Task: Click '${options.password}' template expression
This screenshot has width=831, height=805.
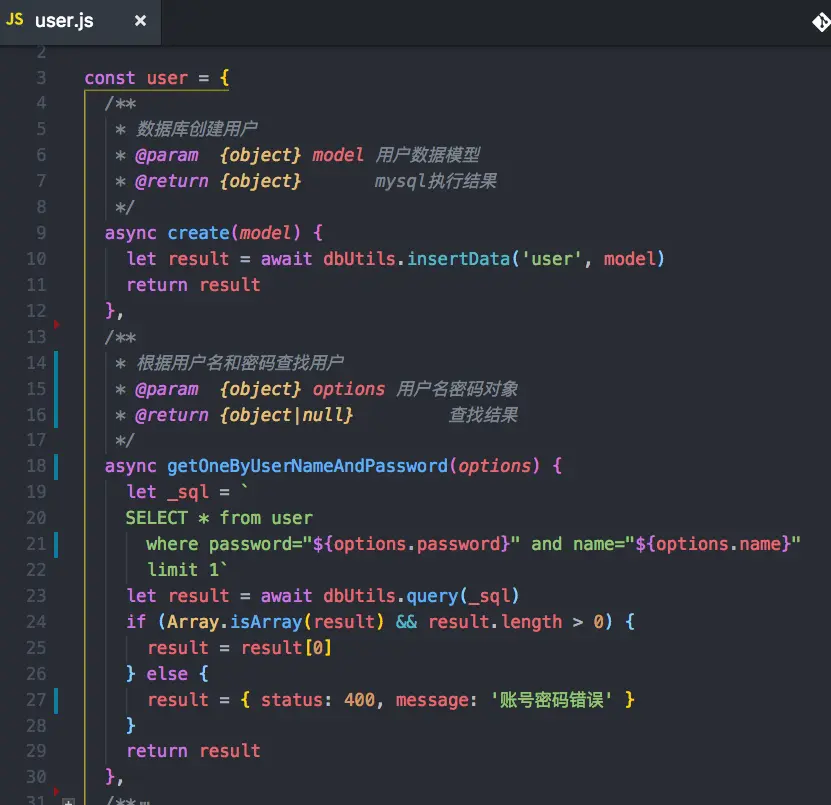Action: point(412,544)
